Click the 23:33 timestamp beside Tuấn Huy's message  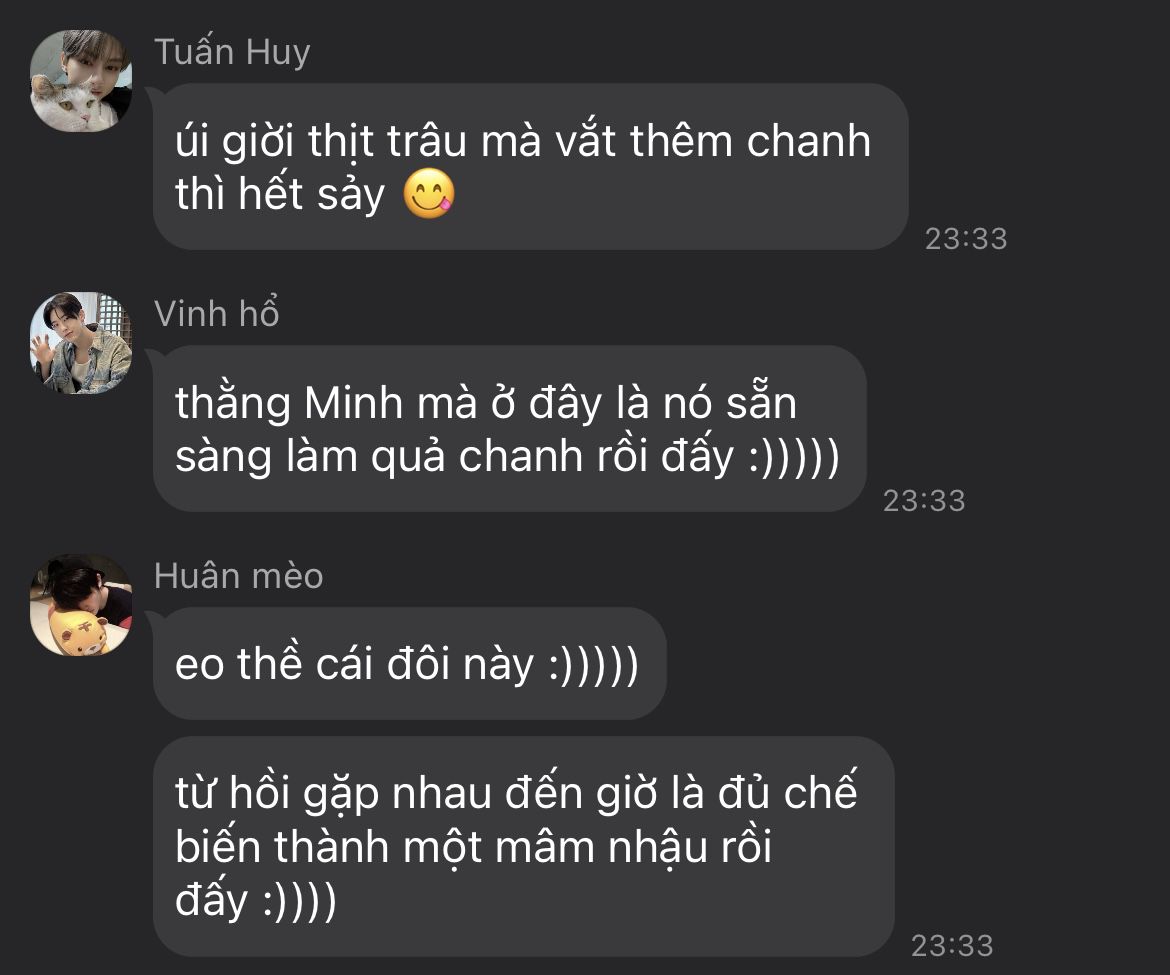point(966,239)
